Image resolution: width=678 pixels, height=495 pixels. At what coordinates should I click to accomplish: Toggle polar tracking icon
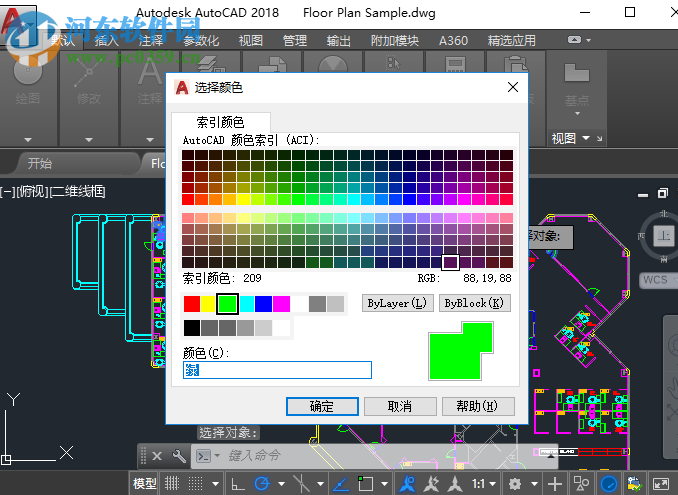pyautogui.click(x=262, y=483)
